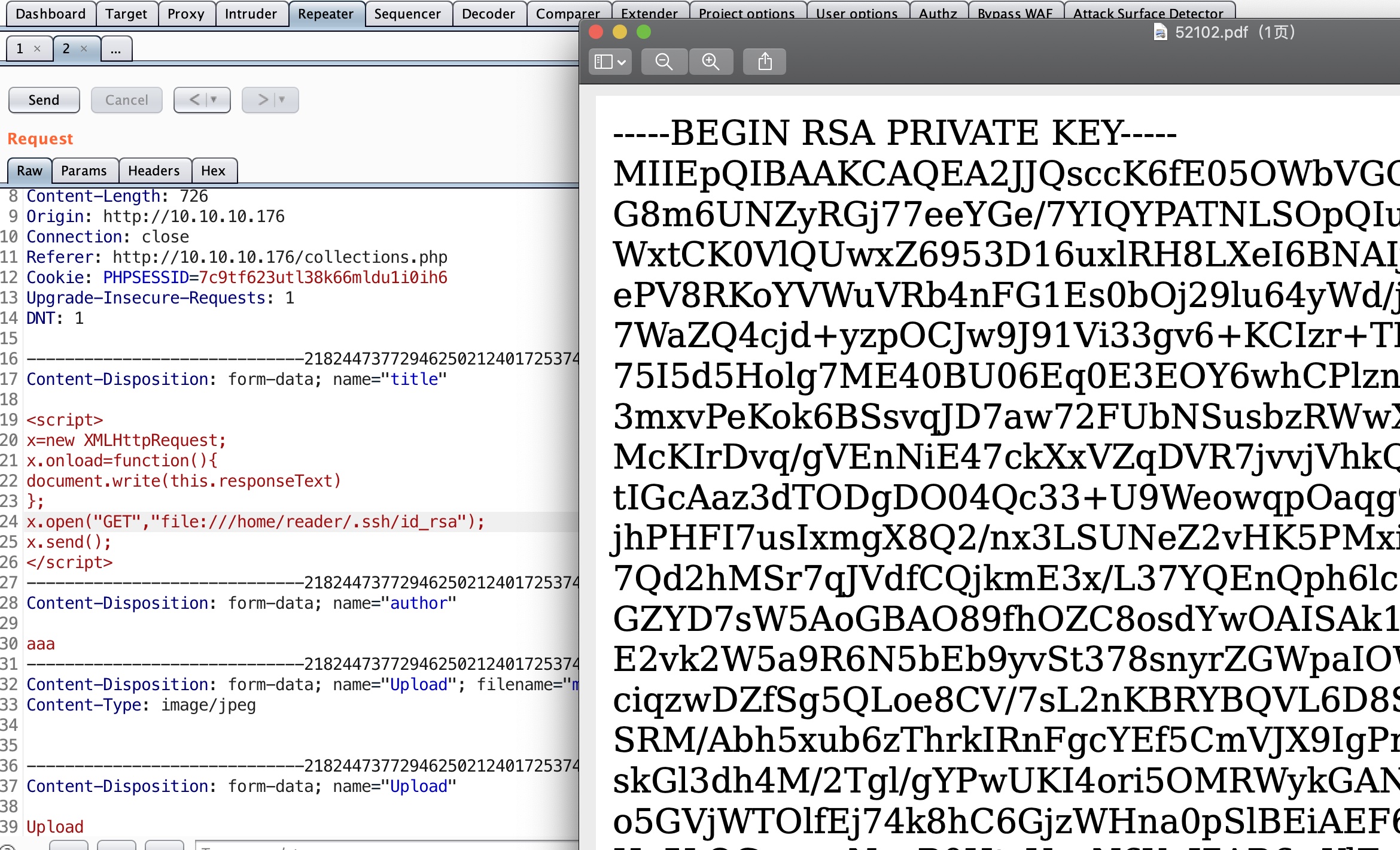The image size is (1400, 850).
Task: Open the history back dropdown arrow
Action: tap(214, 100)
